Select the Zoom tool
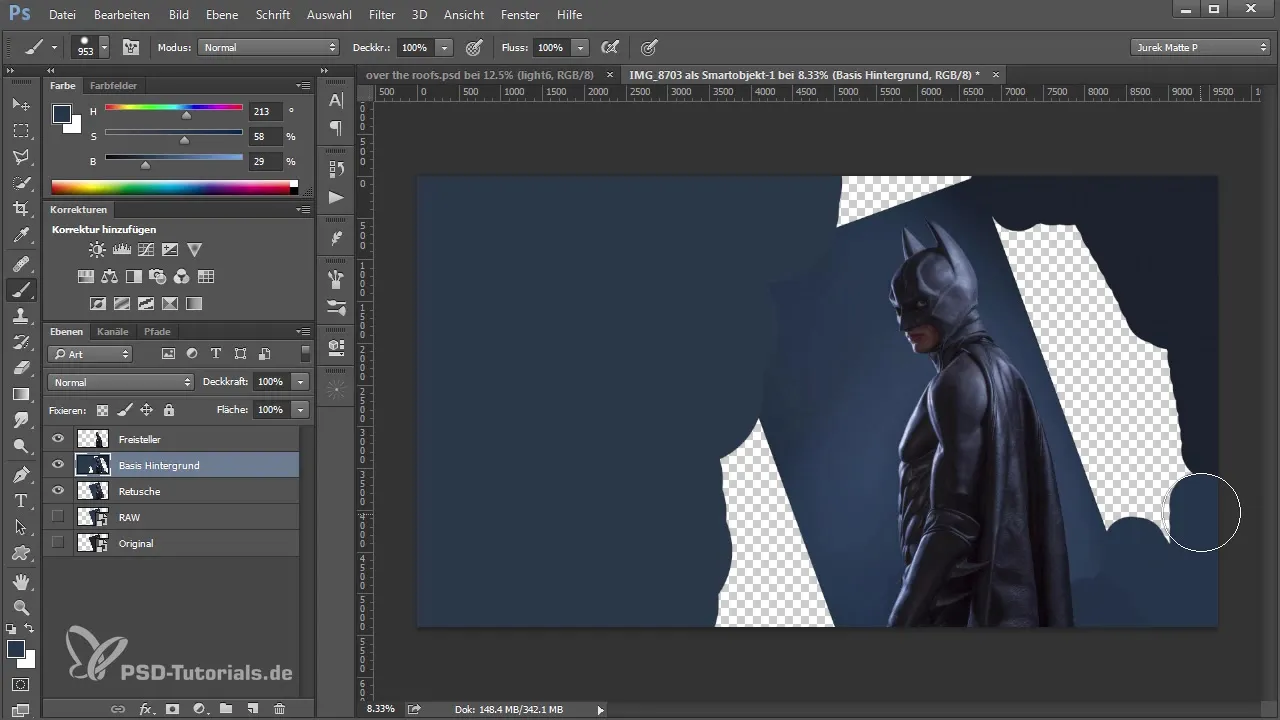Screen dimensions: 1280x720 (x=21, y=607)
